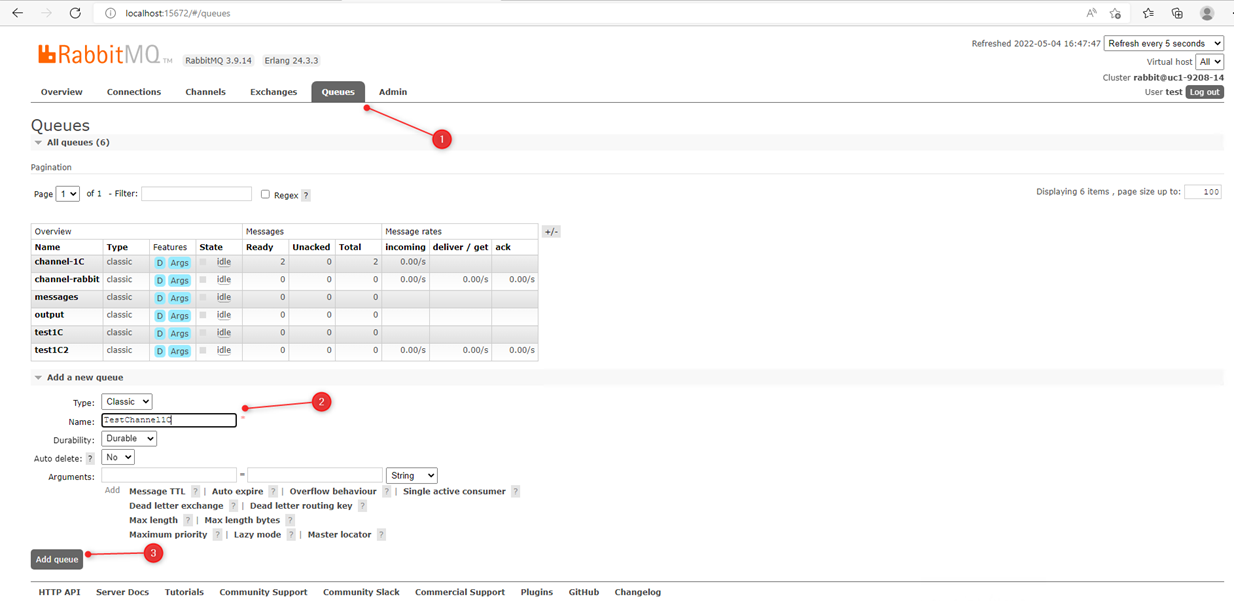This screenshot has width=1234, height=601.
Task: Open the queue Type dropdown
Action: [127, 402]
